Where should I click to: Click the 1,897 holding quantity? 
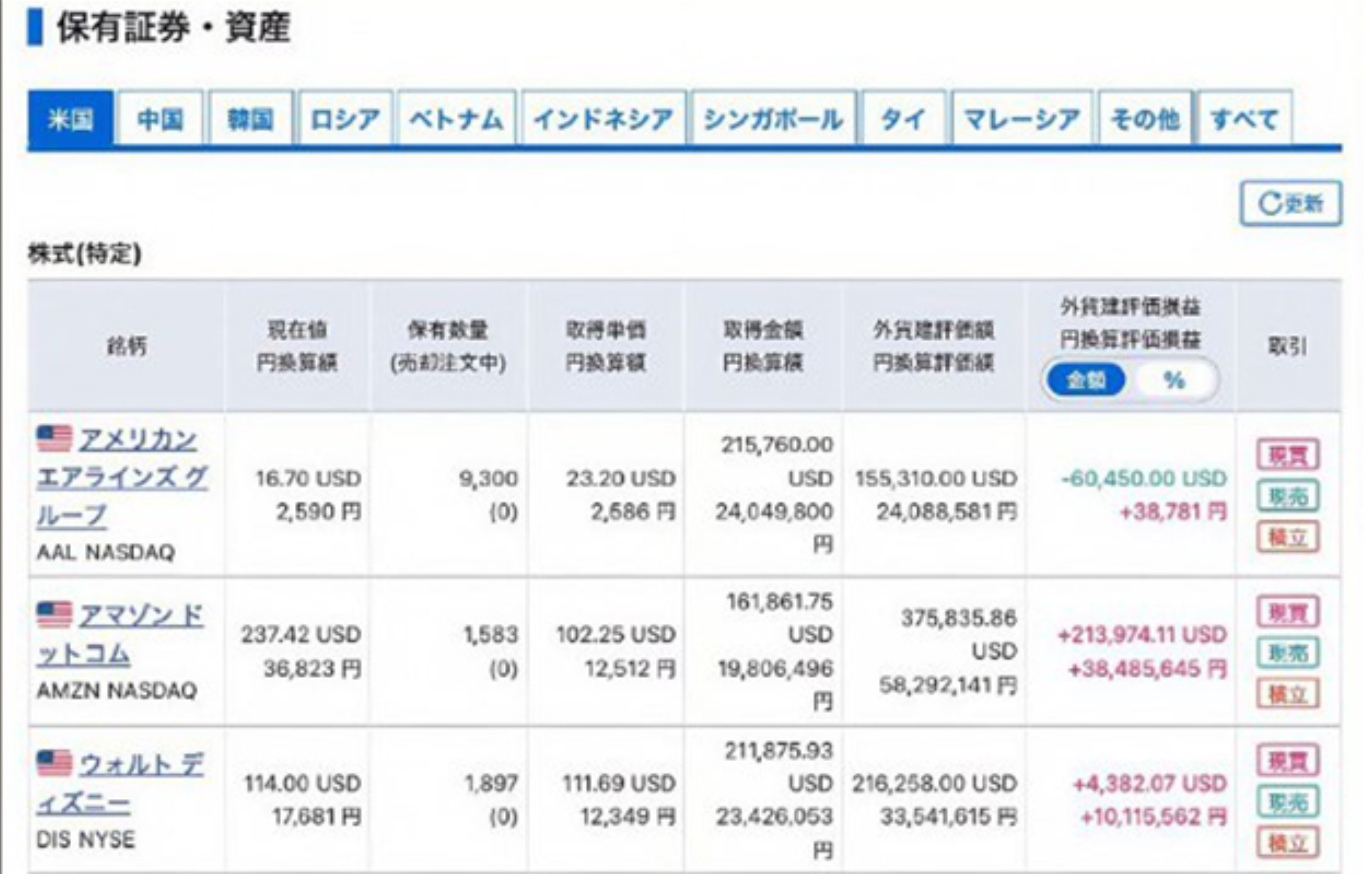(491, 782)
